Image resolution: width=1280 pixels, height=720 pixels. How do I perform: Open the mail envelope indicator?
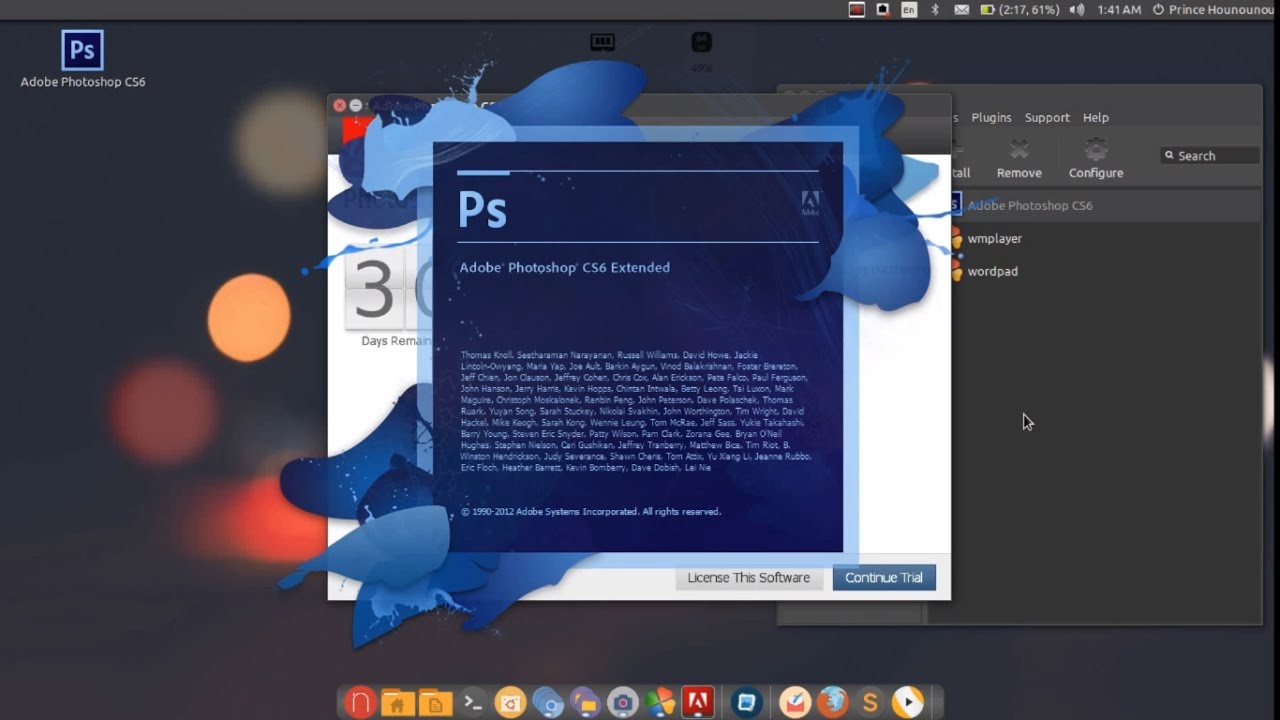pyautogui.click(x=961, y=9)
